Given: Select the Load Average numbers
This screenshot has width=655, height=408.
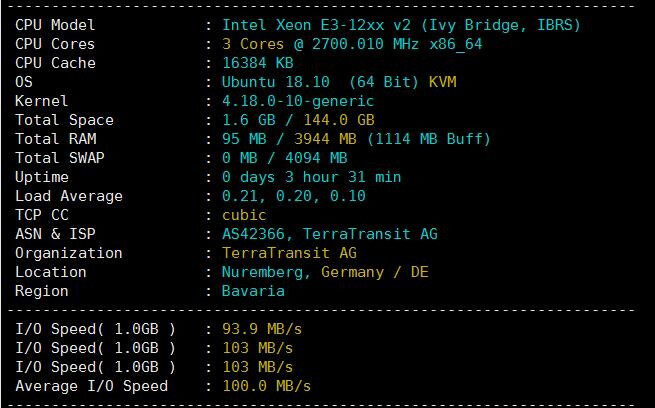Looking at the screenshot, I should click(292, 195).
